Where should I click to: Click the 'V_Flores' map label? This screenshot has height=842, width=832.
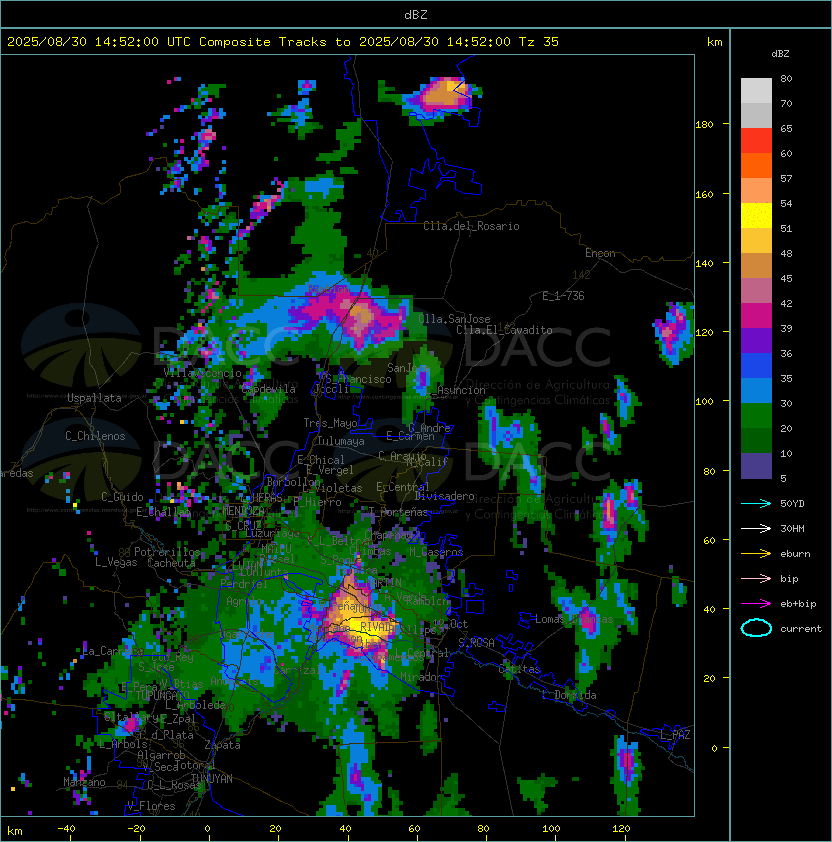(151, 806)
